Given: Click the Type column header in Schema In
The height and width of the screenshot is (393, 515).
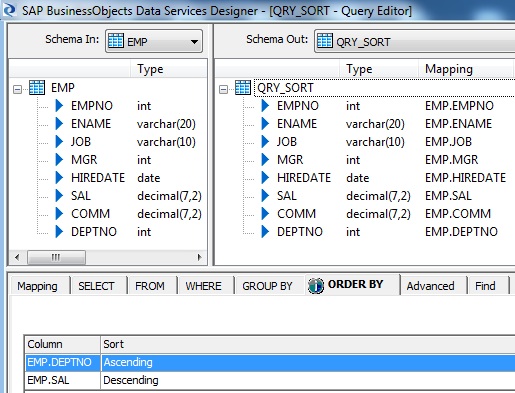Looking at the screenshot, I should (169, 69).
